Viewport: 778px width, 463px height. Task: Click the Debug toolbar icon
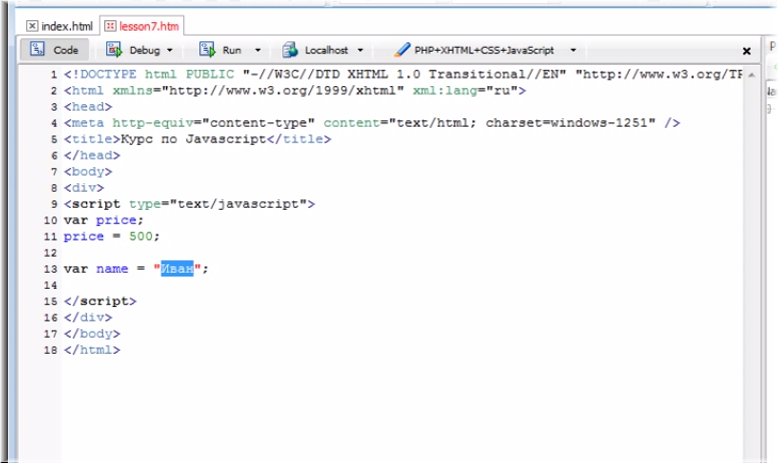(114, 50)
